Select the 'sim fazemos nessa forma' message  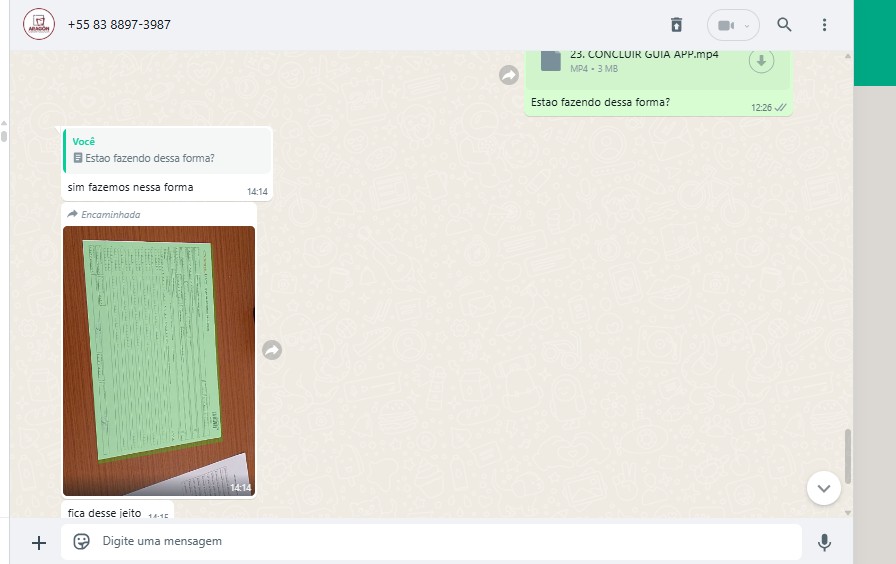click(130, 187)
